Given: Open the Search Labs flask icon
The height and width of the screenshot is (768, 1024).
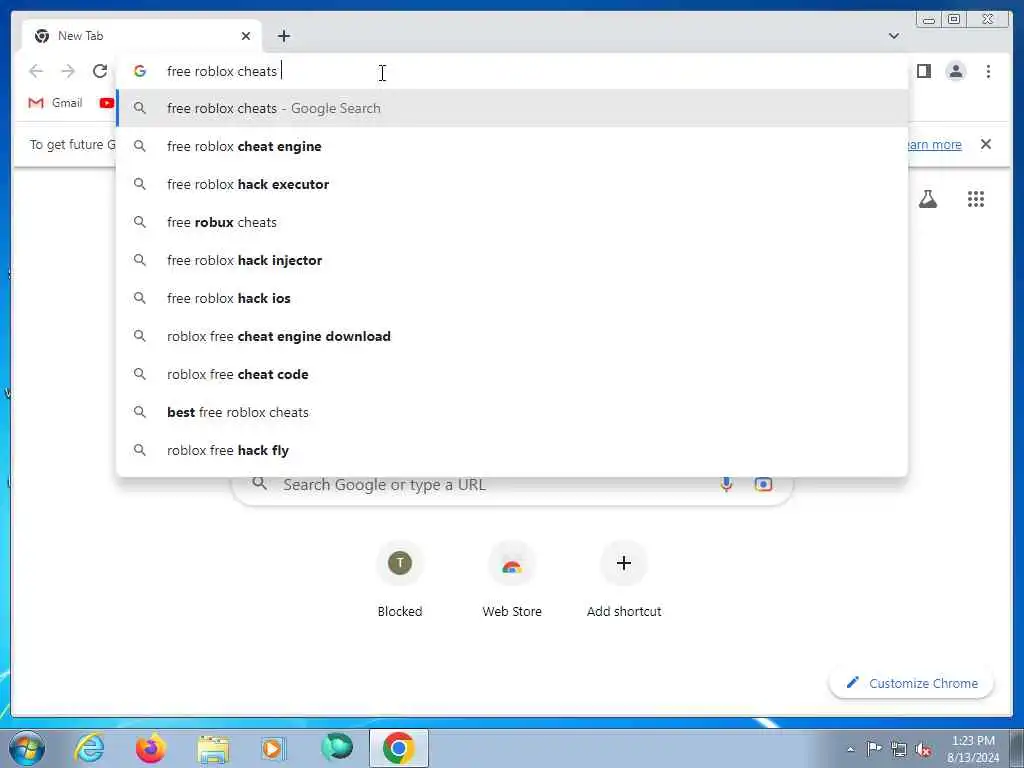Looking at the screenshot, I should (928, 199).
